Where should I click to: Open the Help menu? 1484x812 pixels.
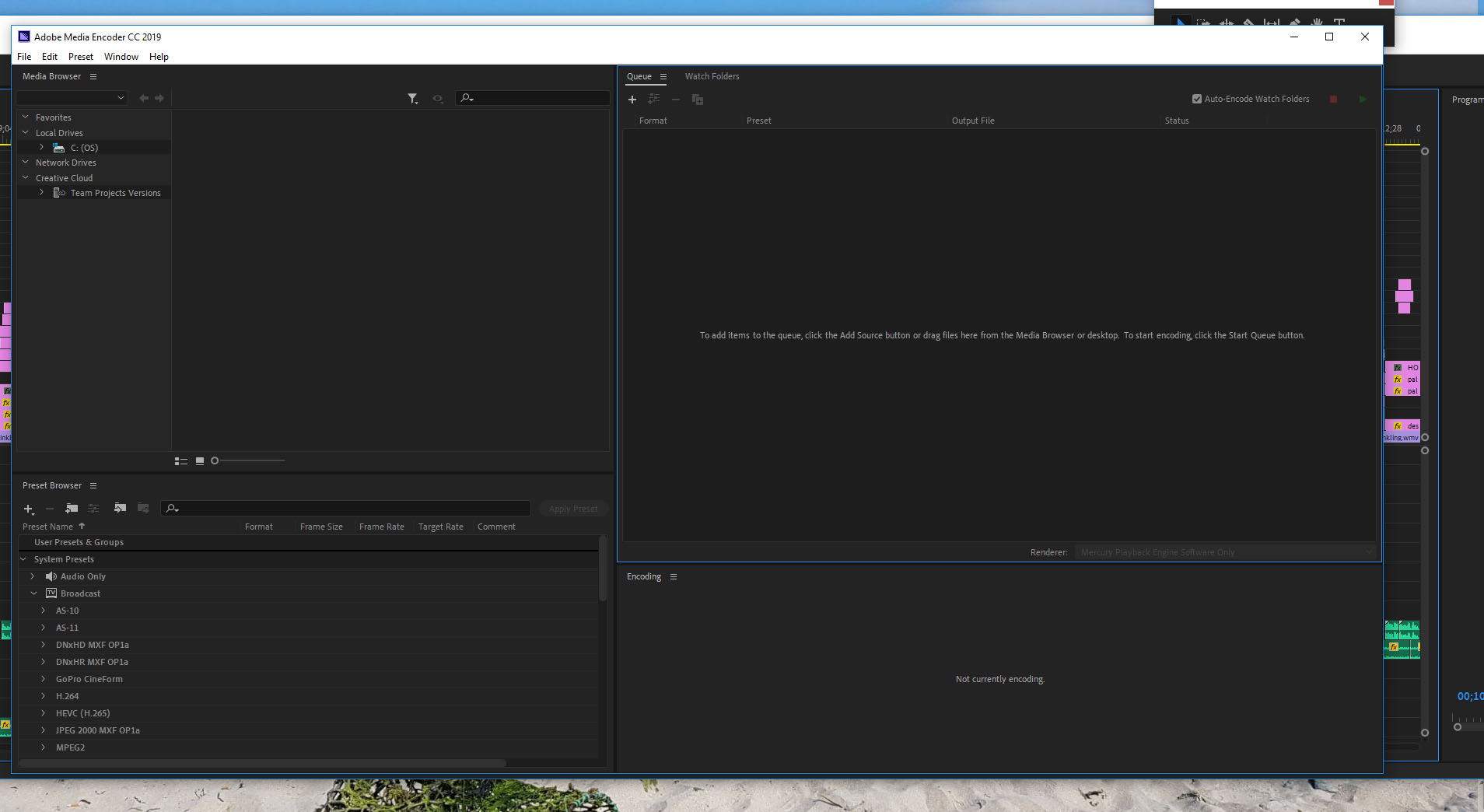[x=159, y=57]
